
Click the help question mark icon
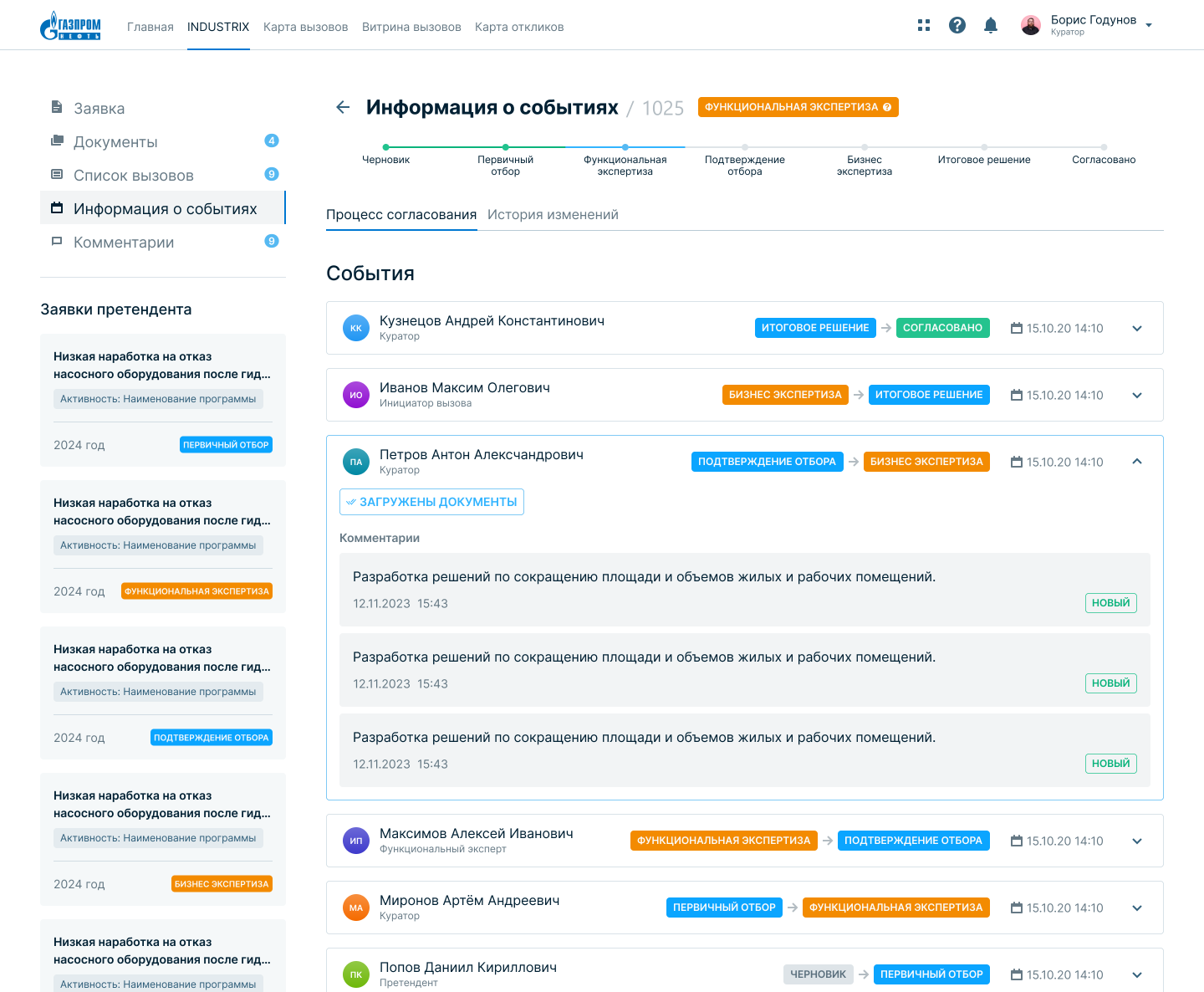(x=957, y=25)
